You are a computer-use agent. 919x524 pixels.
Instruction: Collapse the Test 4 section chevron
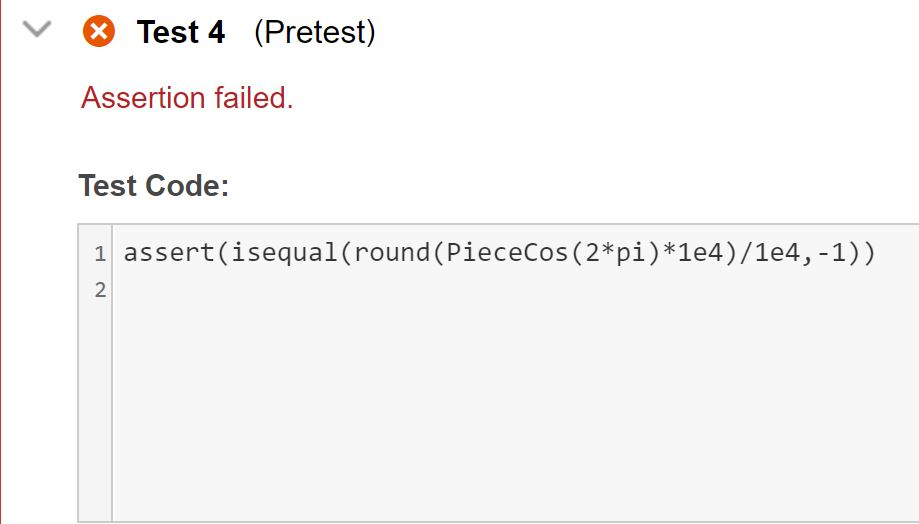pos(37,29)
